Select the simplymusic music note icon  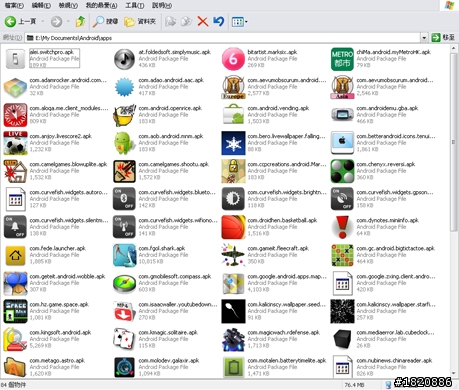tap(124, 59)
